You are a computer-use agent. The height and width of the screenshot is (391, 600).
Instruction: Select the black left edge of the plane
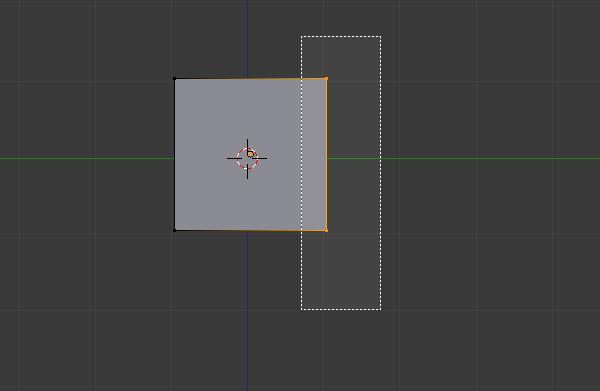[x=174, y=155]
